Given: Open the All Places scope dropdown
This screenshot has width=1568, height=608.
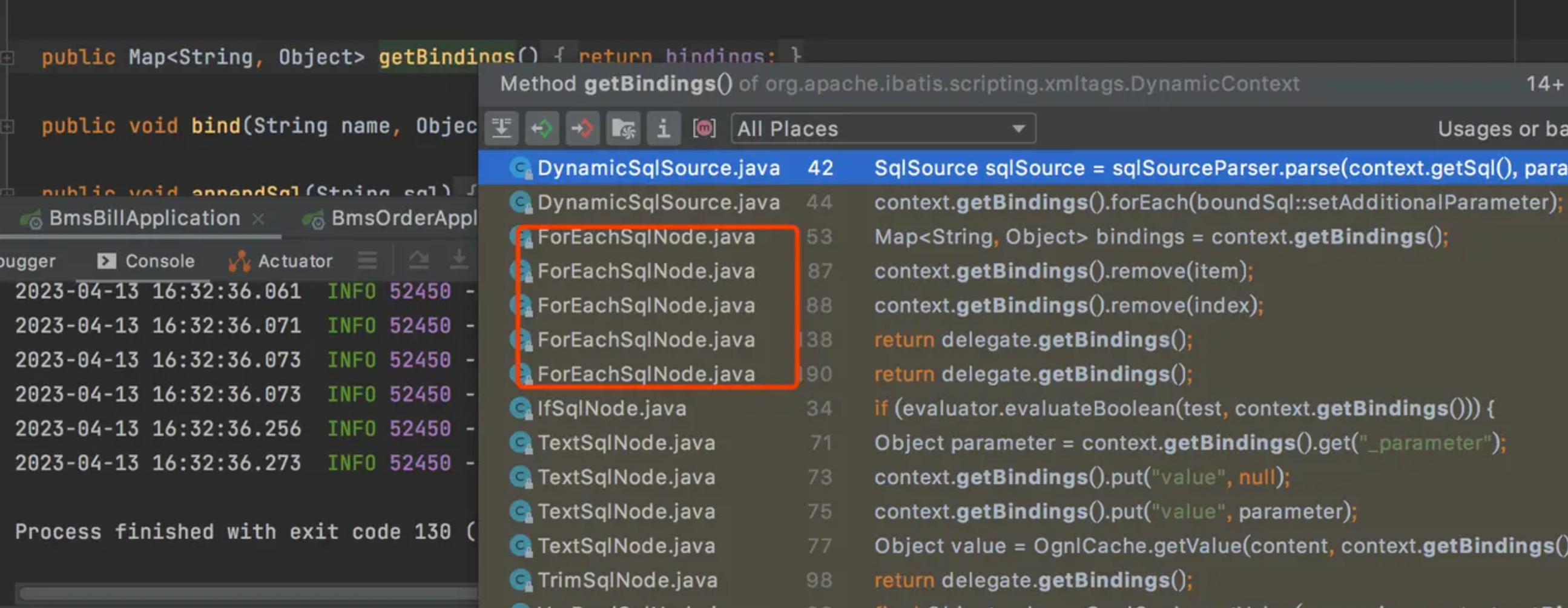Looking at the screenshot, I should pos(883,128).
